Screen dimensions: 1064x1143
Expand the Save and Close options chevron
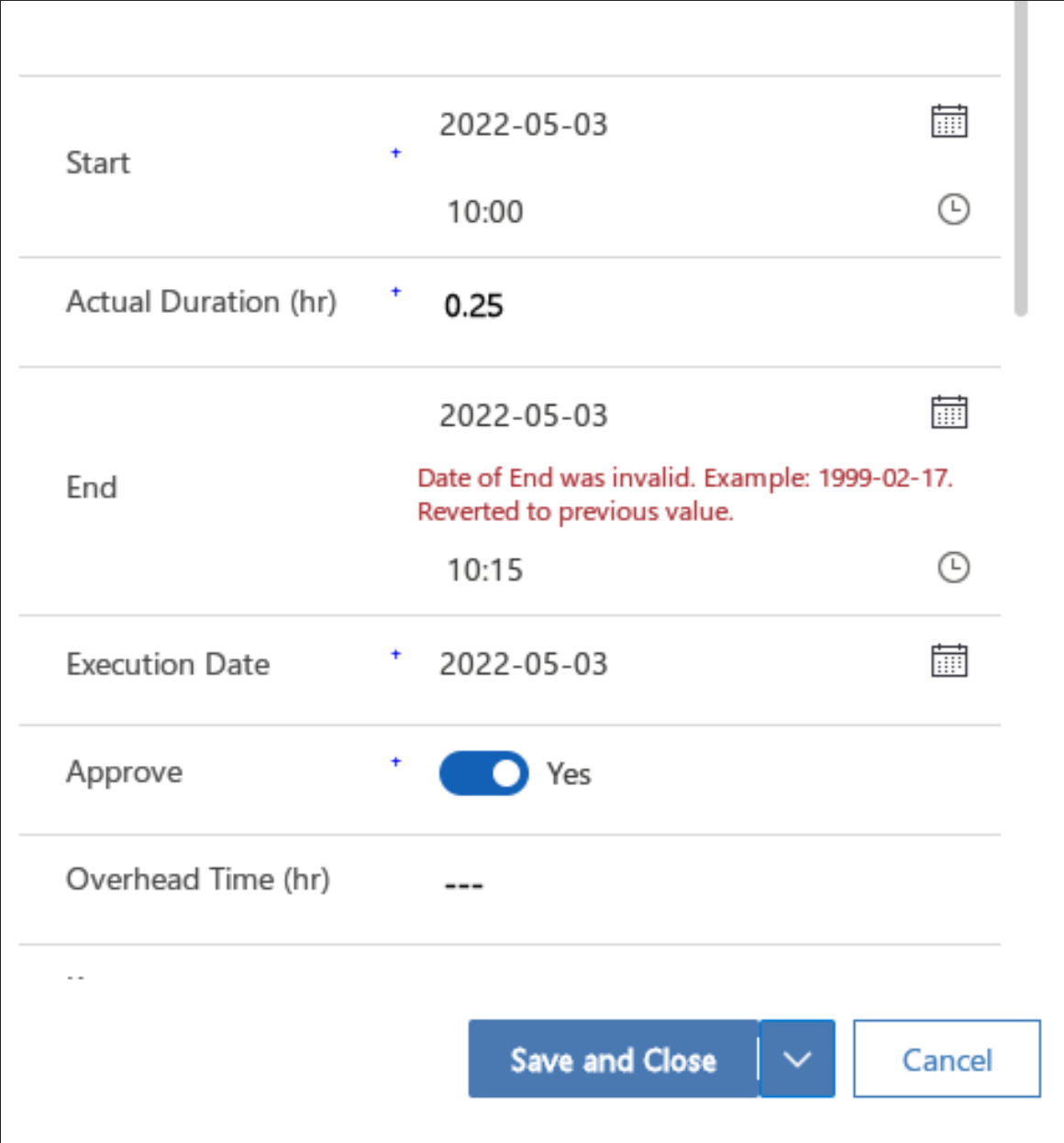click(796, 1060)
